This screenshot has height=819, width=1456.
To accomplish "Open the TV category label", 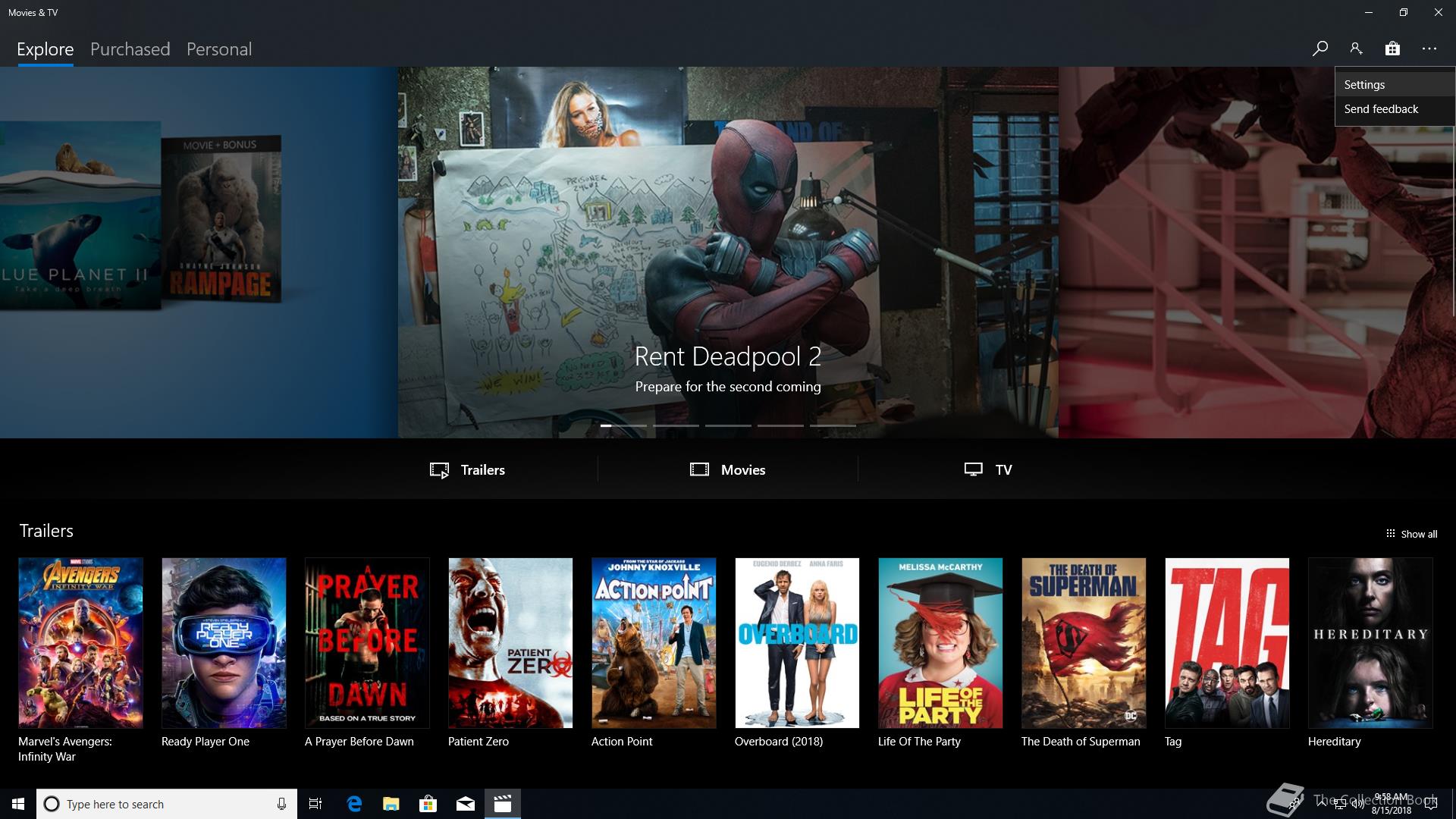I will 1003,470.
